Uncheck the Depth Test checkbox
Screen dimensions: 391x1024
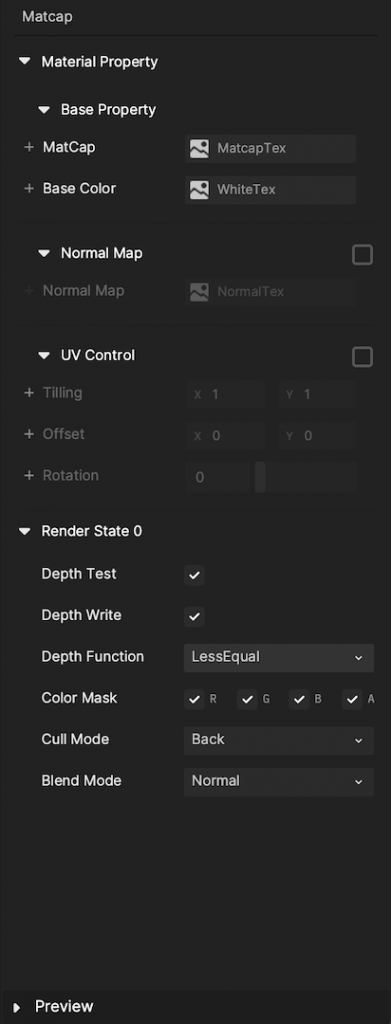195,575
